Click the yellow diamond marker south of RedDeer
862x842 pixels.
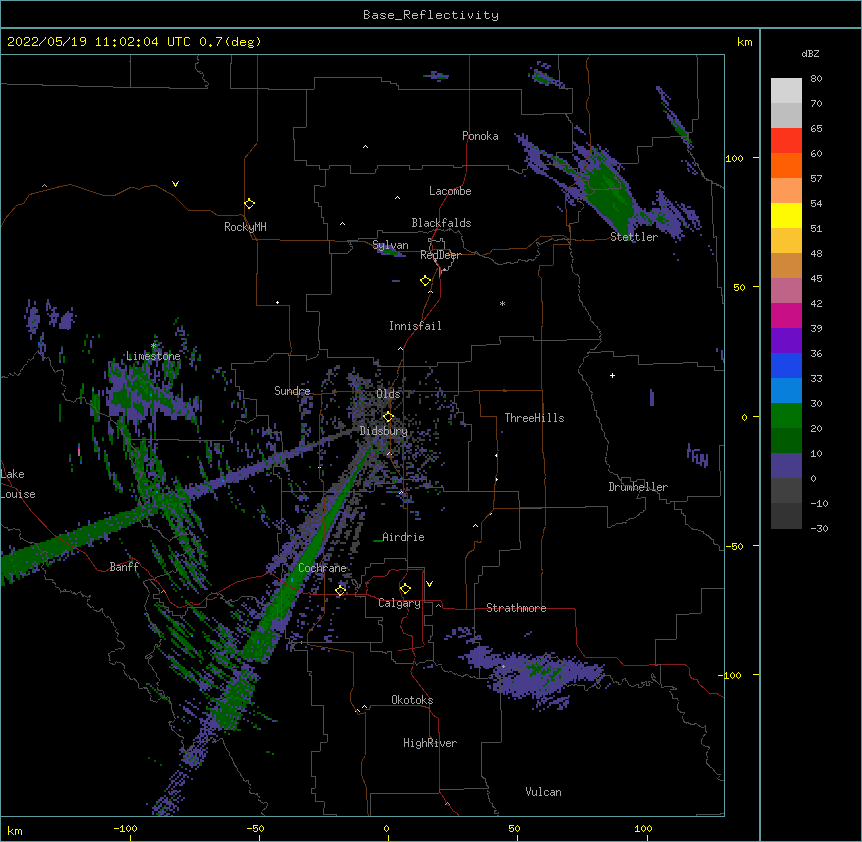(425, 281)
